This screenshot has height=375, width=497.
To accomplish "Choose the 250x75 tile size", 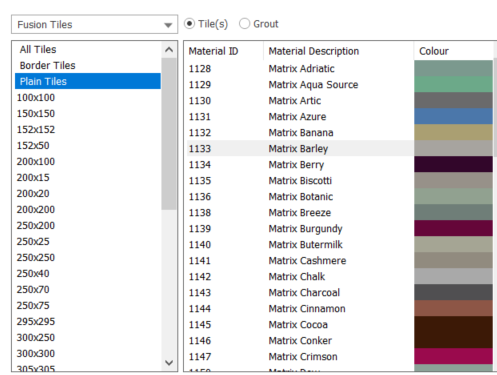I will coord(88,305).
